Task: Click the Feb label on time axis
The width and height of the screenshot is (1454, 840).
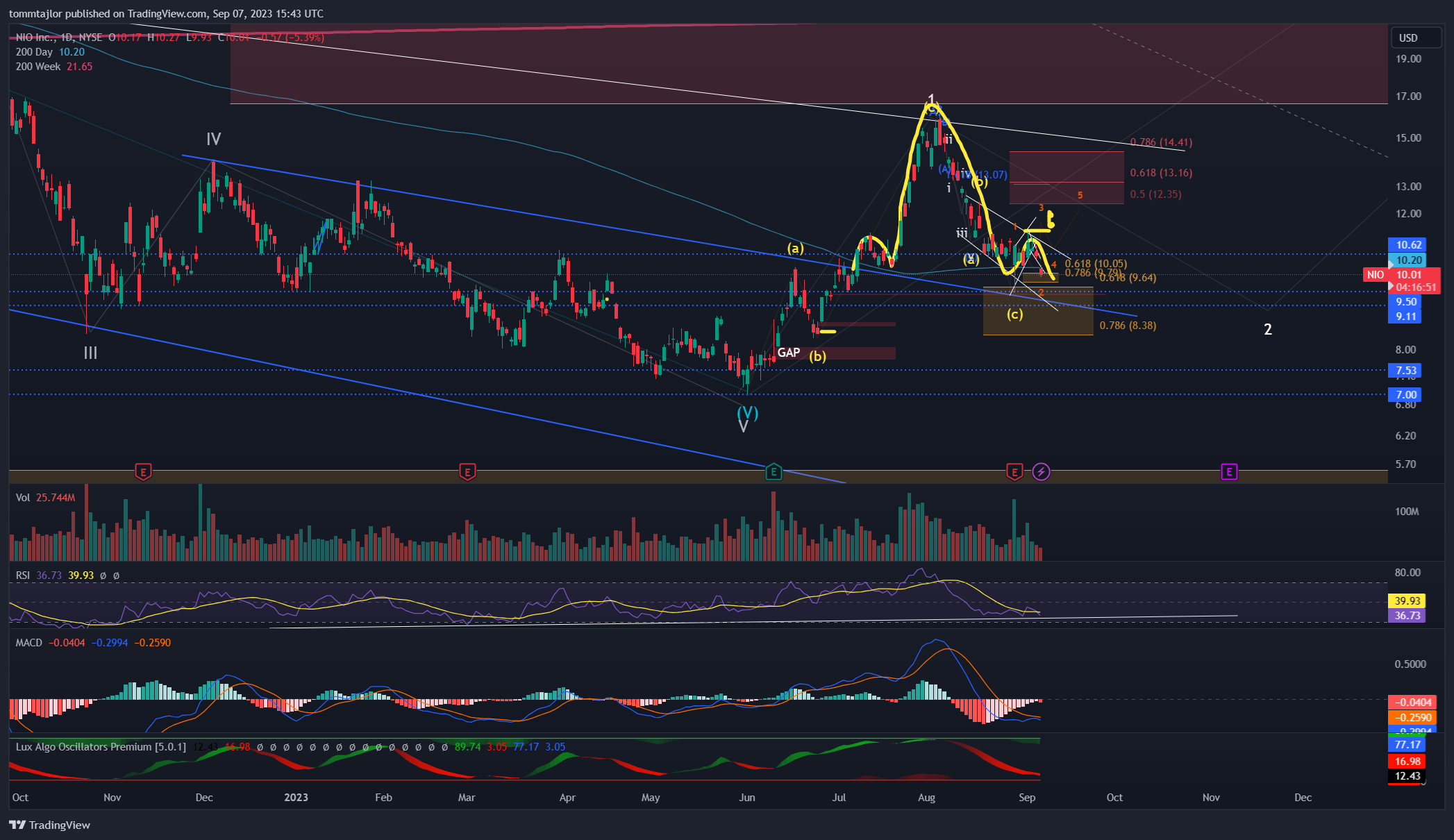Action: [383, 798]
